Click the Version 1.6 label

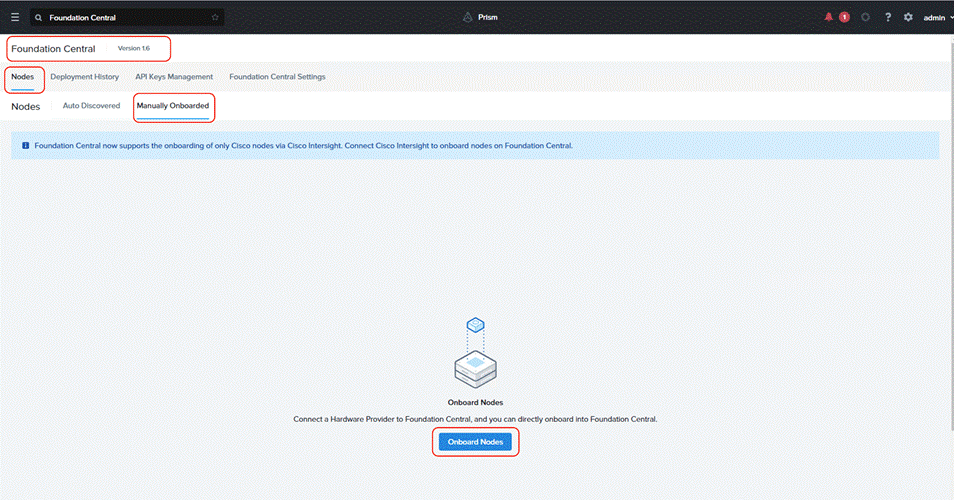click(134, 48)
